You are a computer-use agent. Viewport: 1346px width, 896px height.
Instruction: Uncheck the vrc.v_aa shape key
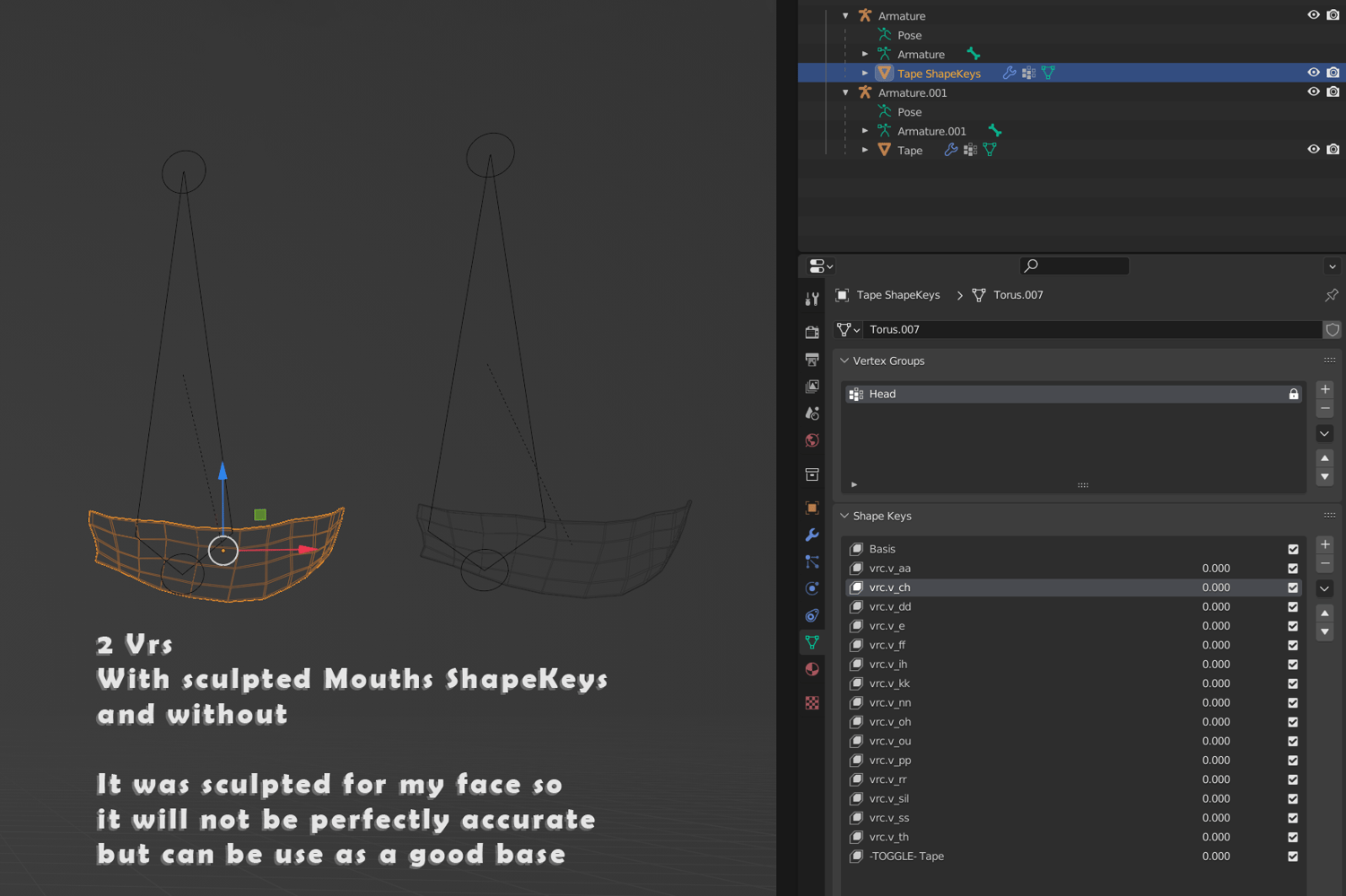(1293, 569)
